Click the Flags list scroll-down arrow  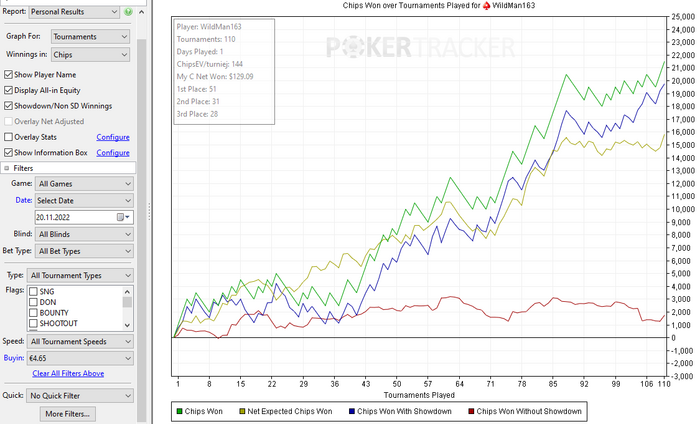[x=127, y=325]
